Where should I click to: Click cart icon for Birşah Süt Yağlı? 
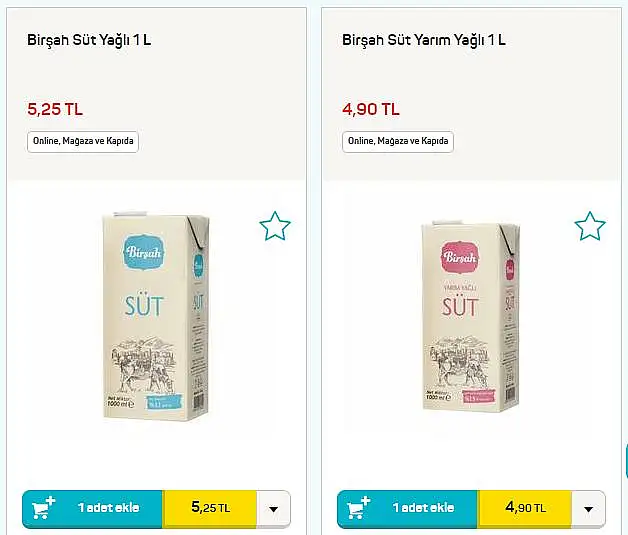[x=43, y=508]
